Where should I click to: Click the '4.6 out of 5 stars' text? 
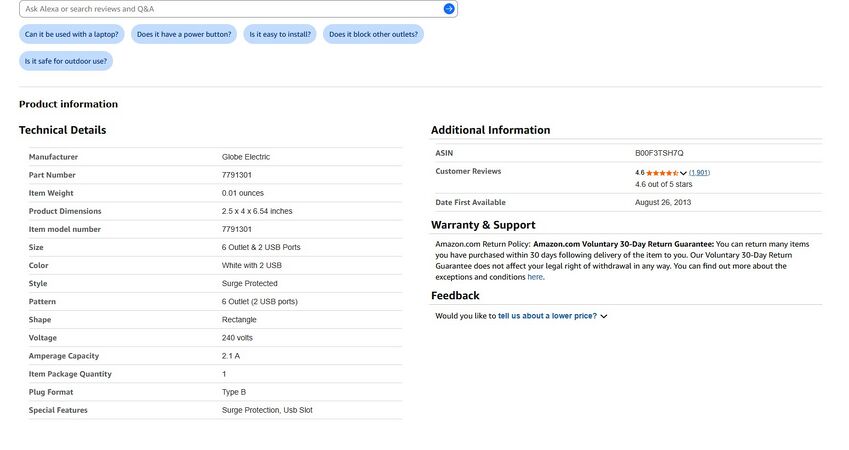pyautogui.click(x=663, y=185)
